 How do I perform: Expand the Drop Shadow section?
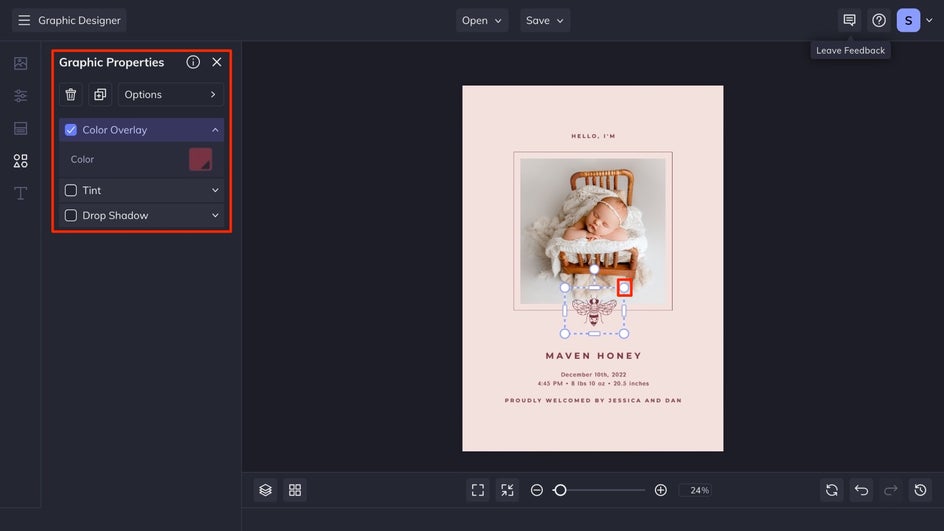[215, 216]
